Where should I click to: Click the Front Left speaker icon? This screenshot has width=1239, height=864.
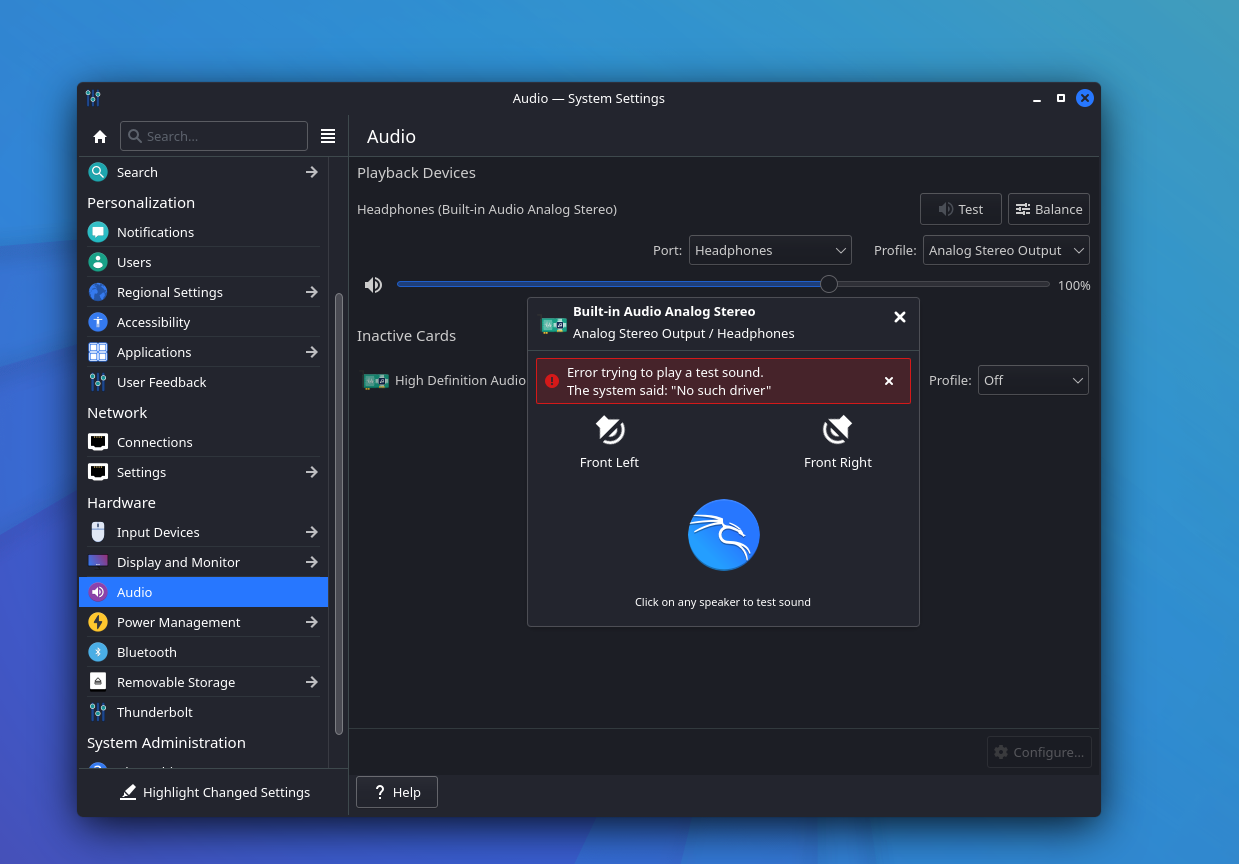[609, 430]
